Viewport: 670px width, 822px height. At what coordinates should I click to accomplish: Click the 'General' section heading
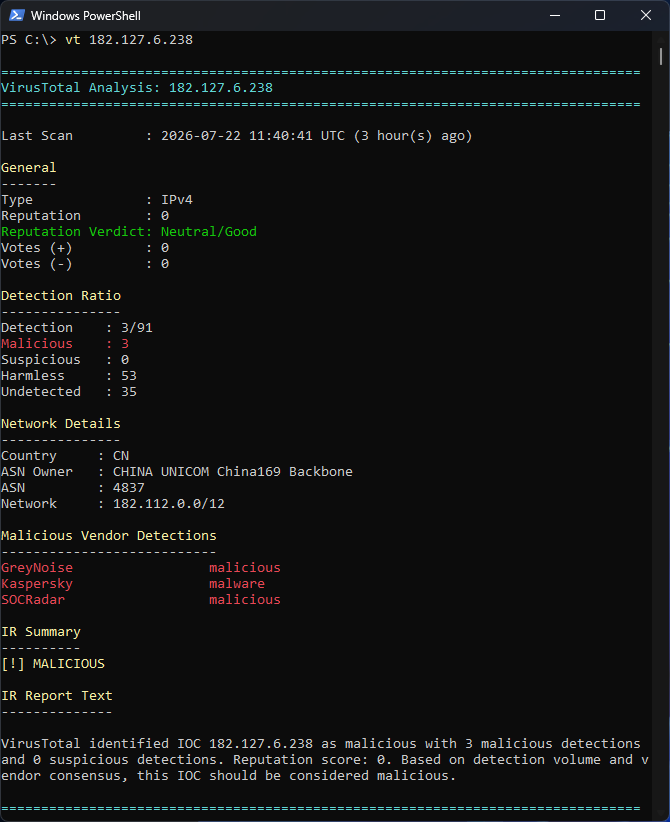pos(28,168)
